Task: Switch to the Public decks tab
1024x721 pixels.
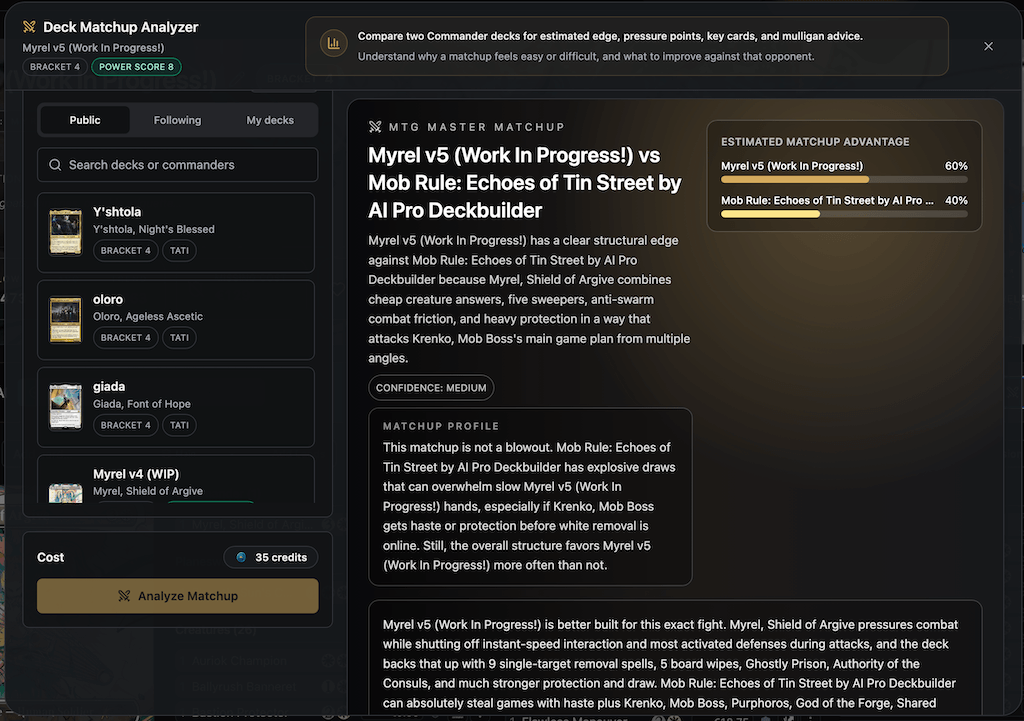Action: pyautogui.click(x=85, y=120)
